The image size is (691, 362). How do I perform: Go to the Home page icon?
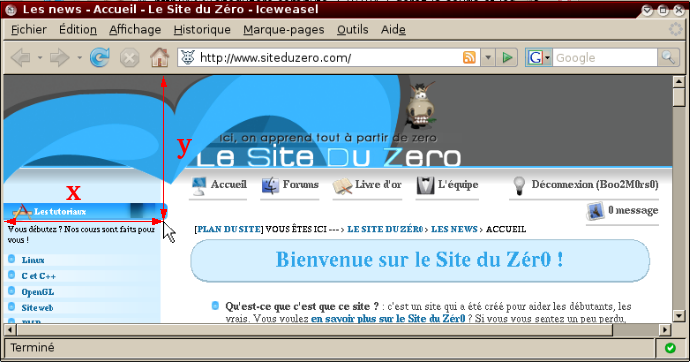(x=160, y=58)
